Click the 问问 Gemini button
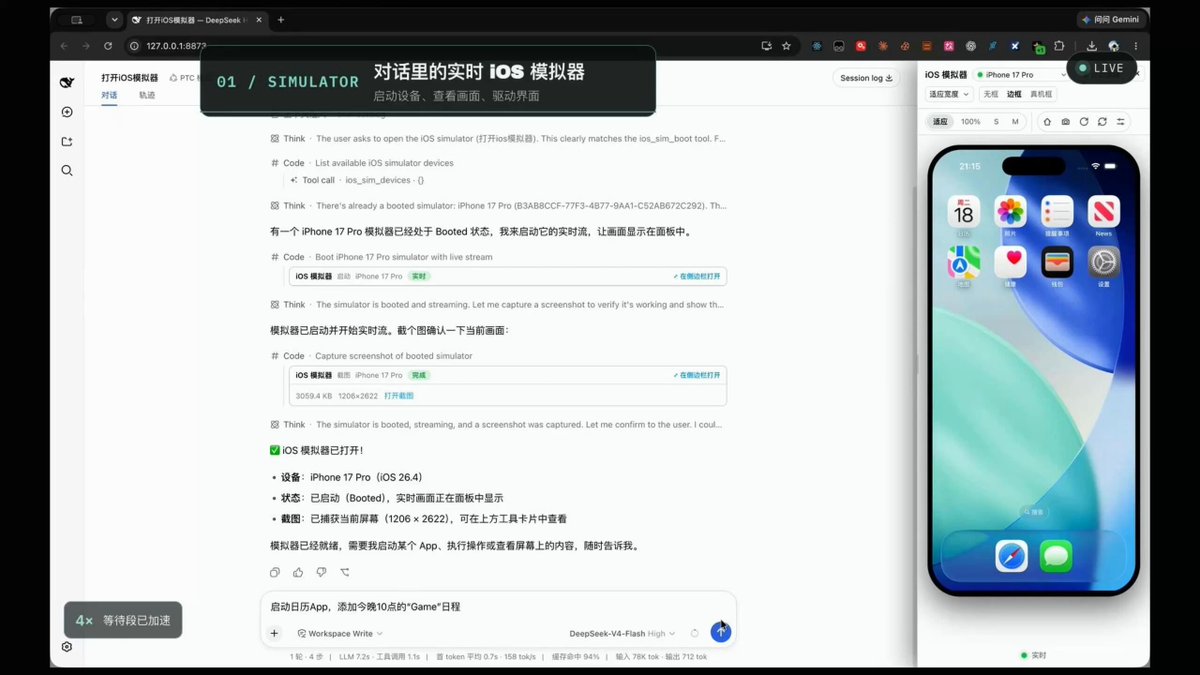The width and height of the screenshot is (1200, 675). click(x=1112, y=19)
